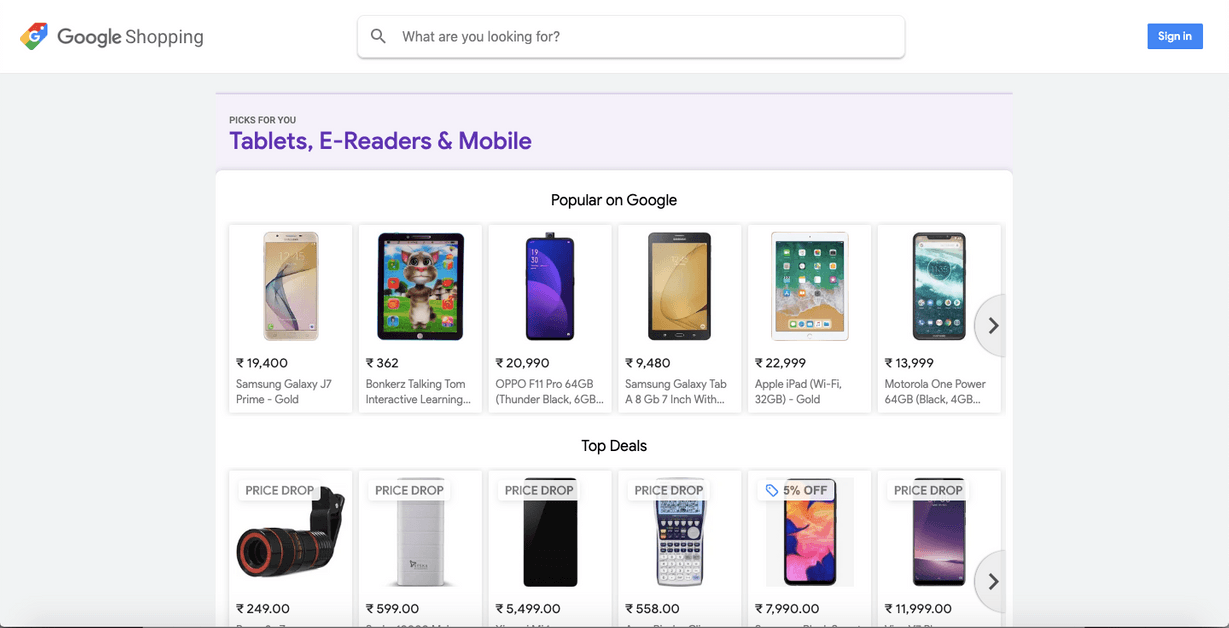This screenshot has width=1229, height=628.
Task: Click the Sign in button
Action: coord(1174,36)
